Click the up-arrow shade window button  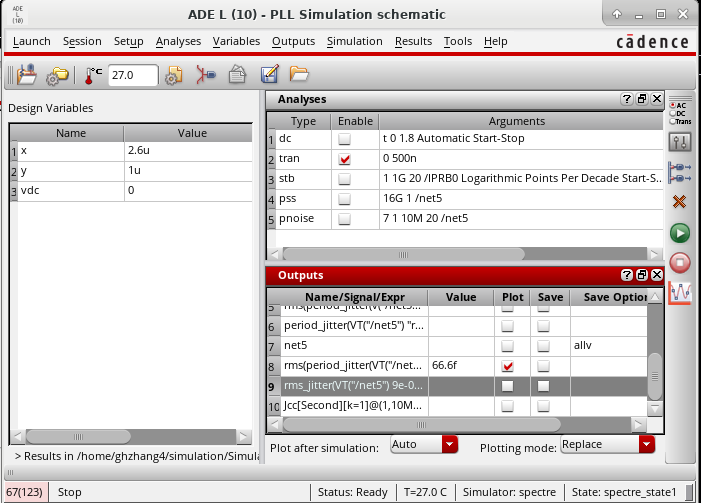(x=617, y=14)
